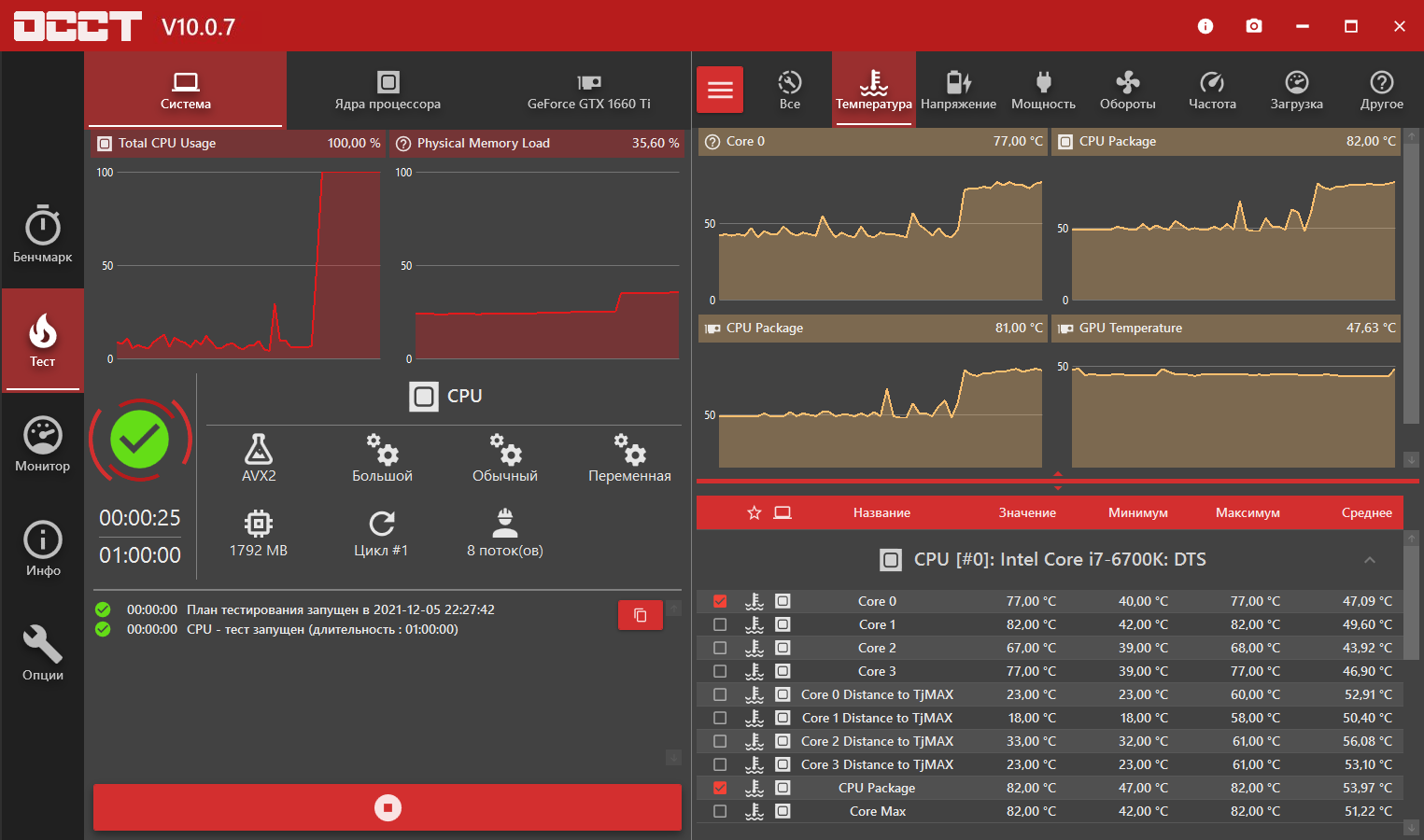1424x840 pixels.
Task: Click the GPU Temperature graph card icon
Action: click(1065, 329)
